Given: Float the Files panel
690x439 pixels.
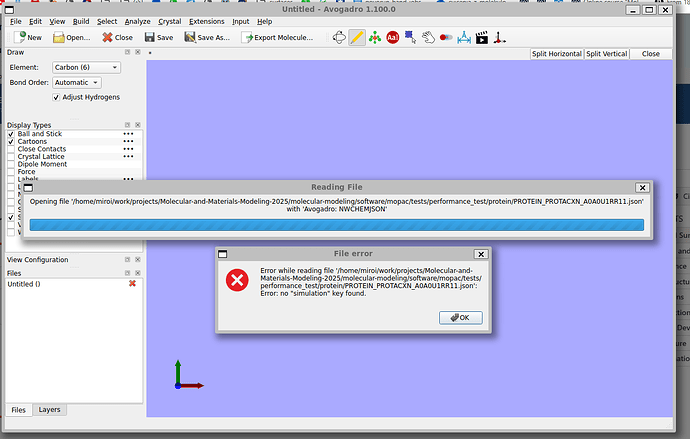Looking at the screenshot, I should (x=127, y=273).
